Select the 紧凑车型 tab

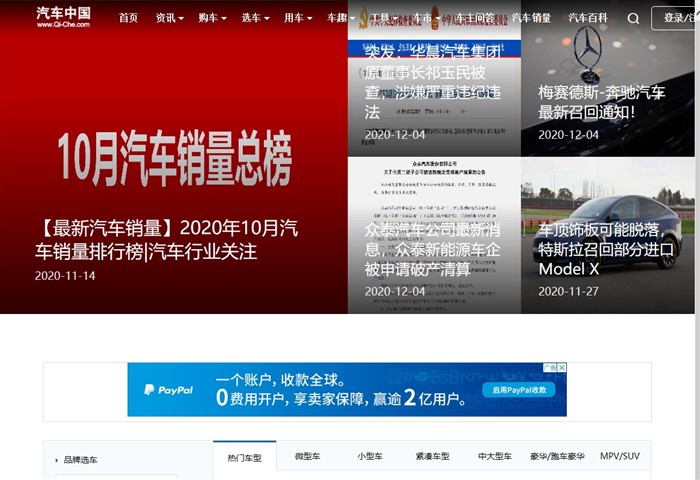click(x=432, y=456)
